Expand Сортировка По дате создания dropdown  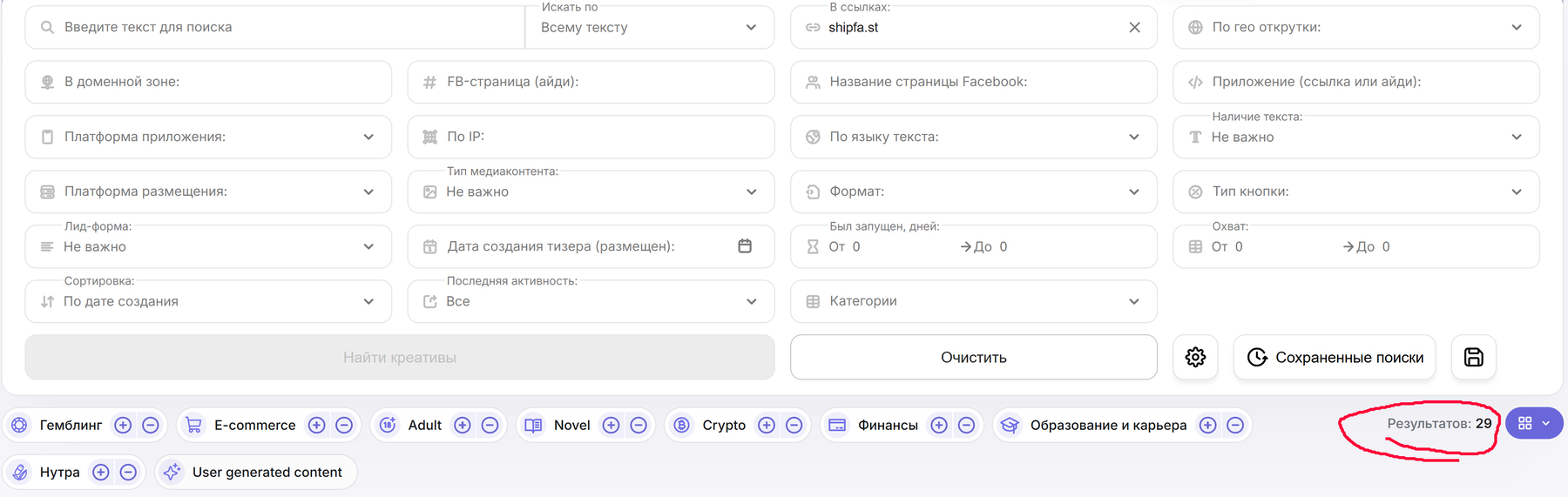[x=208, y=301]
